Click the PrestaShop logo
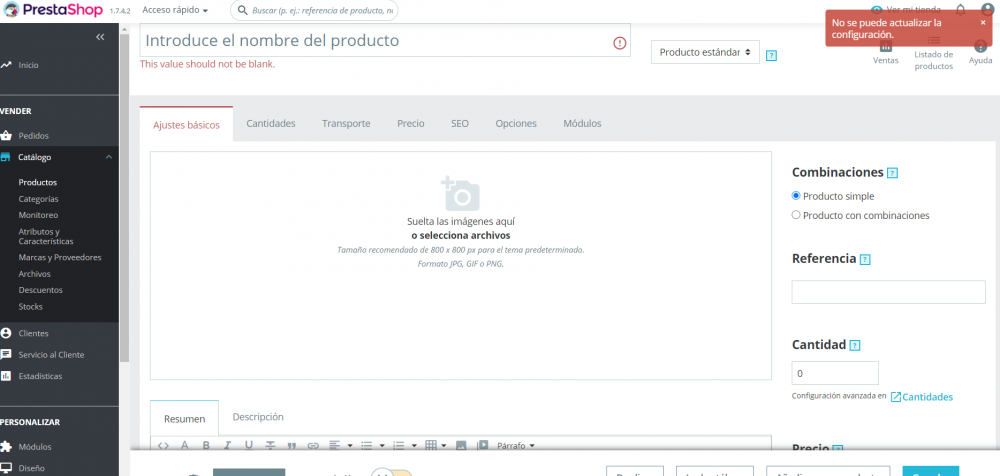Image resolution: width=1000 pixels, height=476 pixels. 54,10
